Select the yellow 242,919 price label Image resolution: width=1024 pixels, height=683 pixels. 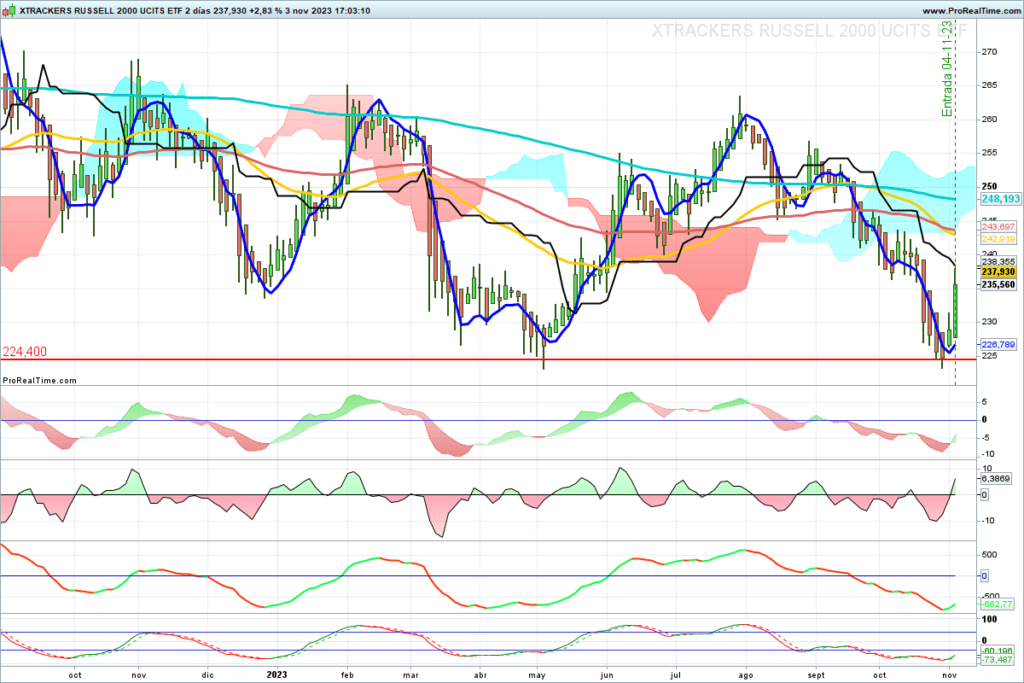tap(998, 239)
